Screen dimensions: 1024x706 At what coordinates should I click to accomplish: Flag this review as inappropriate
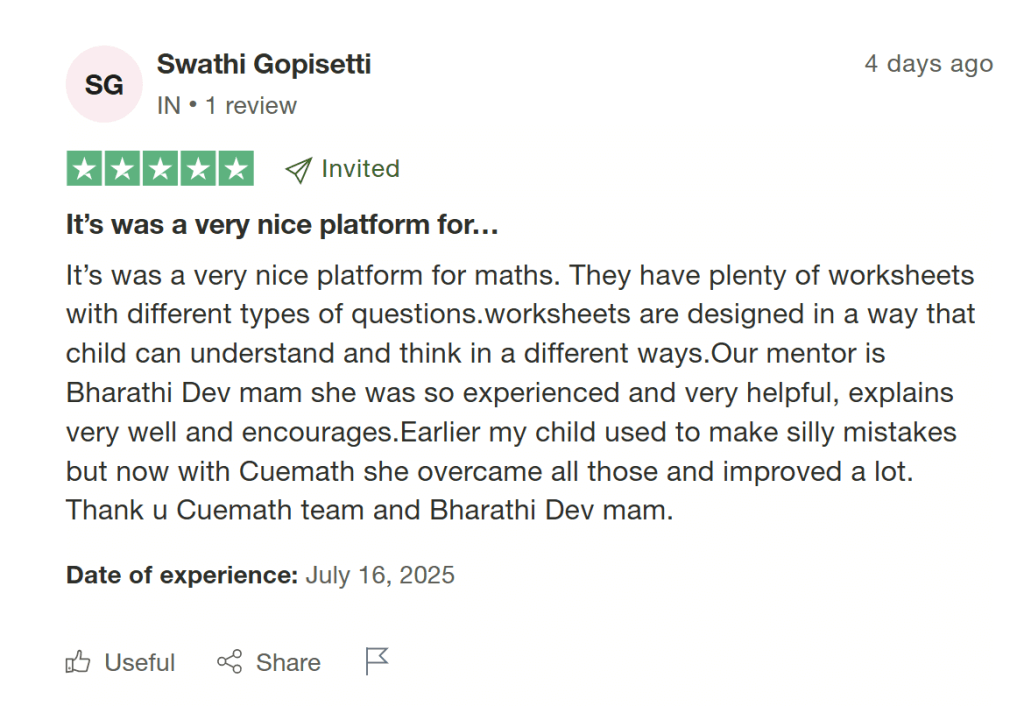pos(375,661)
